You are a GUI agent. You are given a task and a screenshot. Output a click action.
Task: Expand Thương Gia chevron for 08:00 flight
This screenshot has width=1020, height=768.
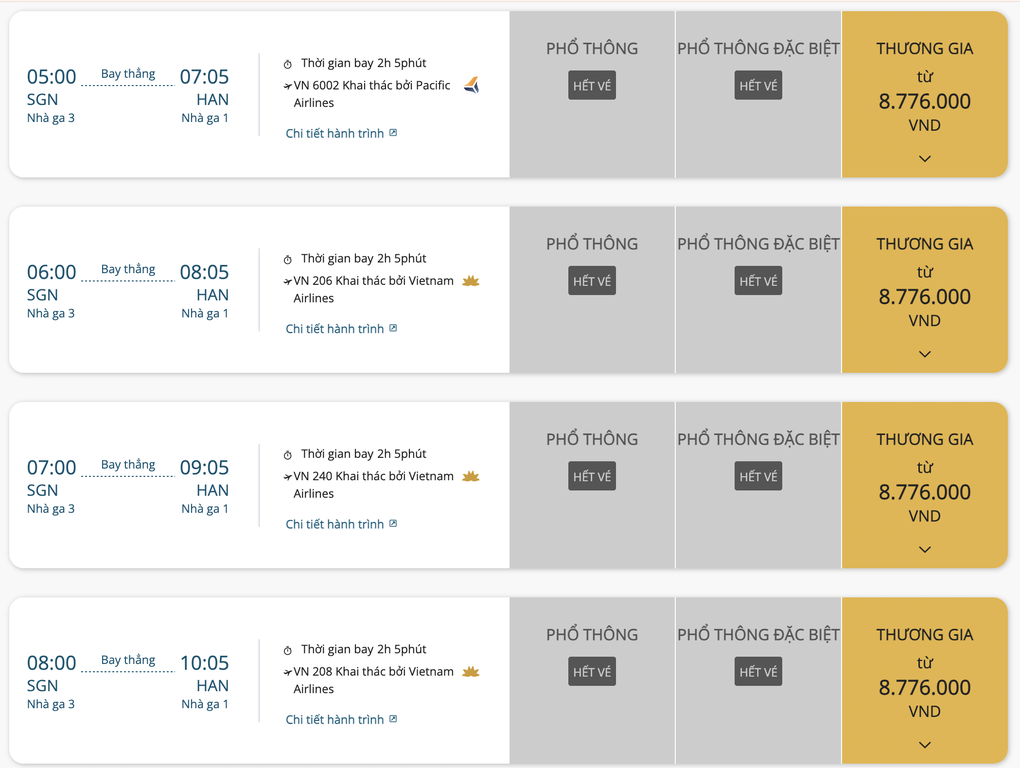point(924,744)
